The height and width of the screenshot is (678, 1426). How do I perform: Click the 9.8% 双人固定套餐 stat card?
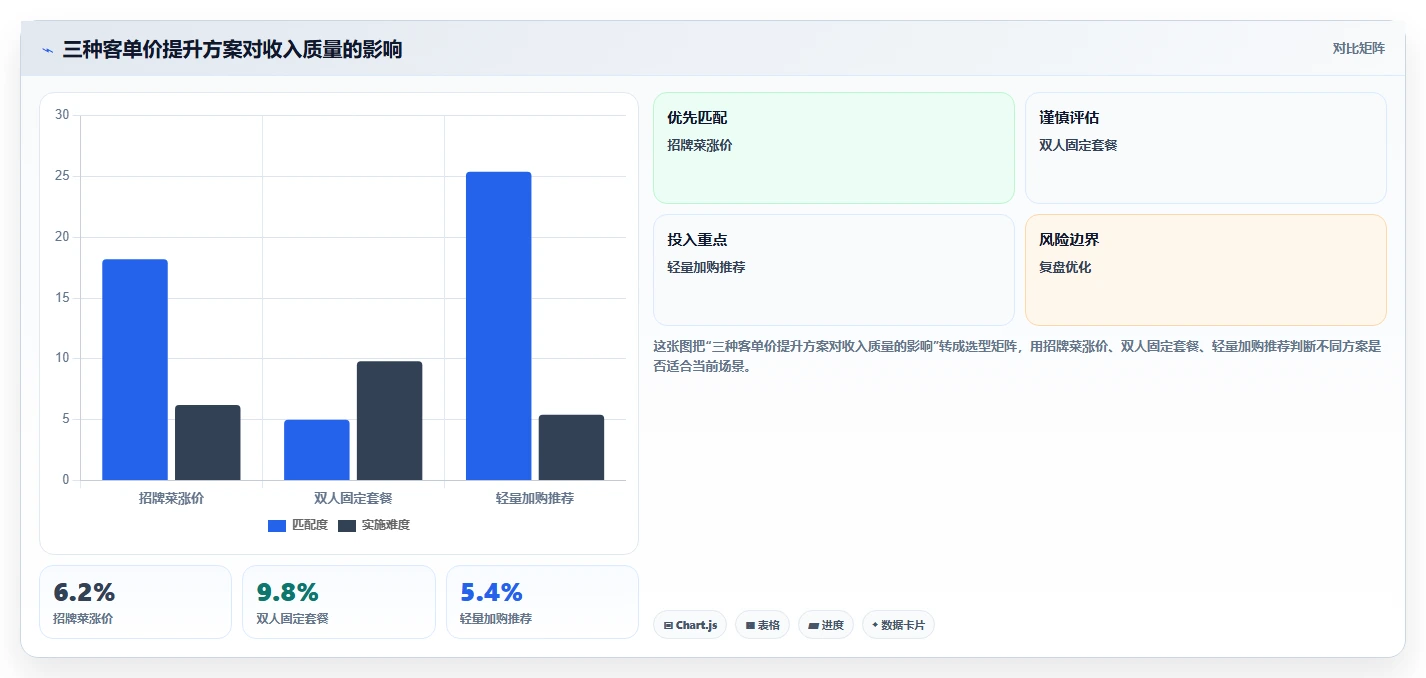pos(339,602)
